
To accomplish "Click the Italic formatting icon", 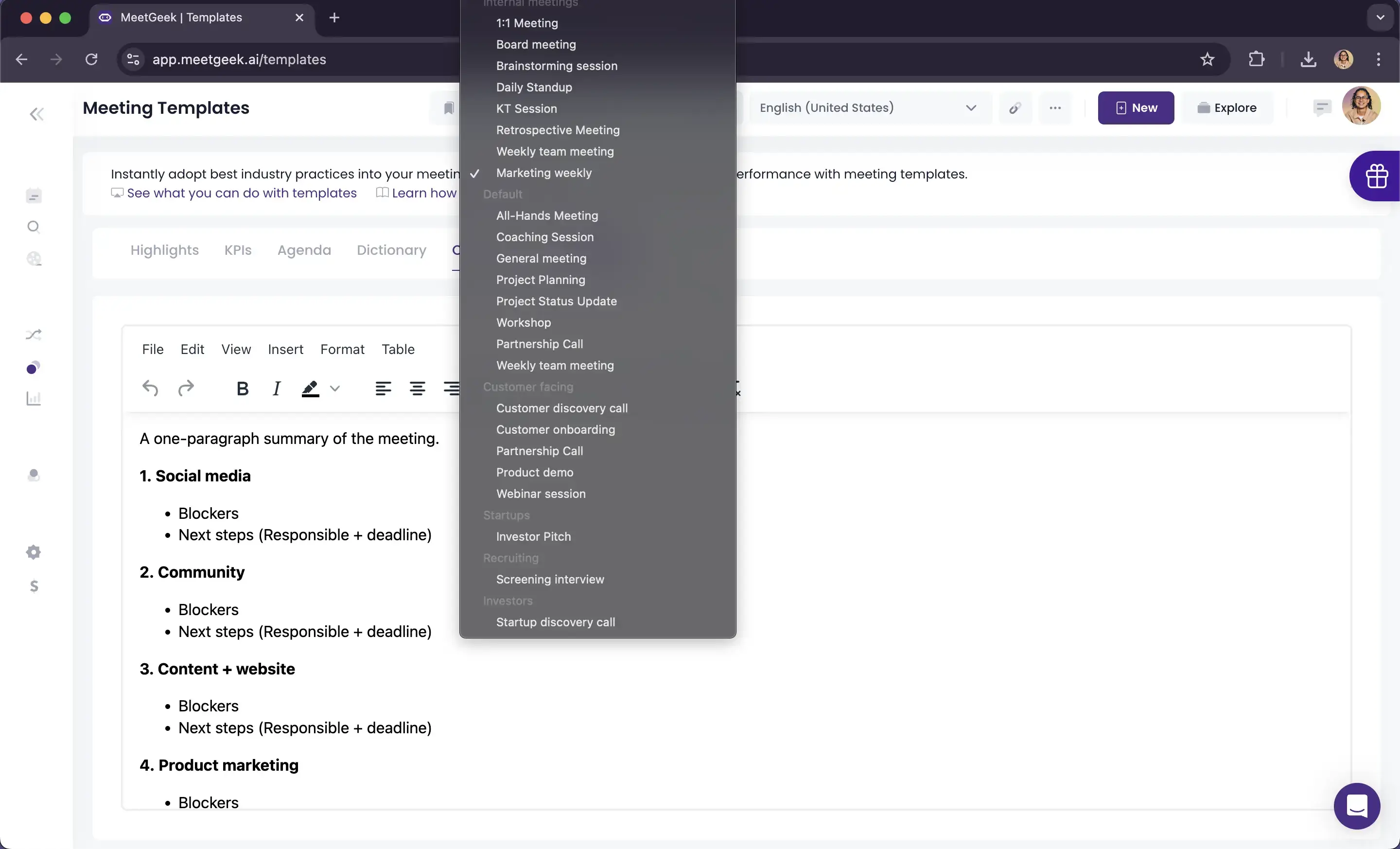I will (x=276, y=389).
